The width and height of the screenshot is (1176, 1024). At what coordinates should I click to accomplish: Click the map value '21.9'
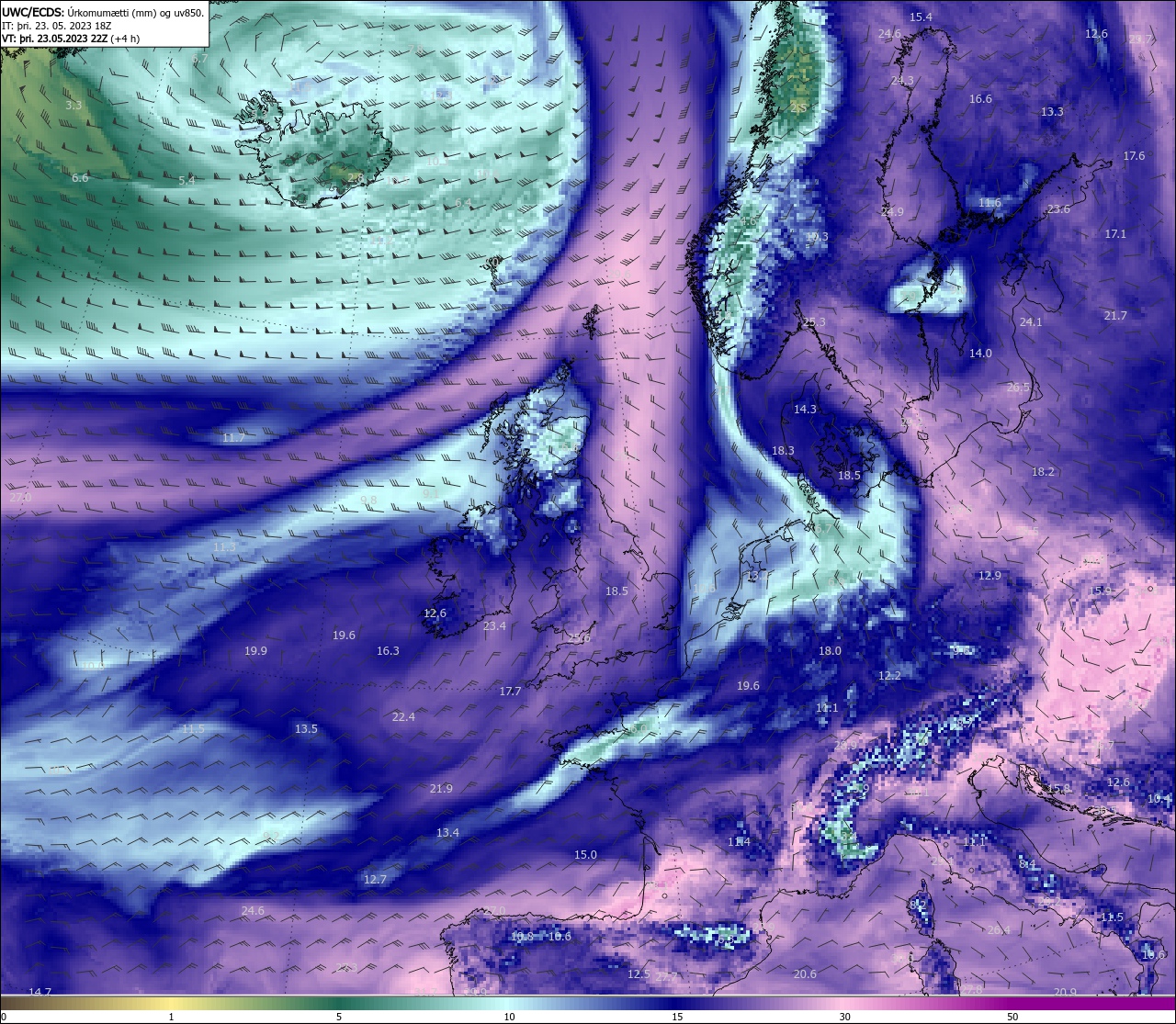click(x=441, y=789)
